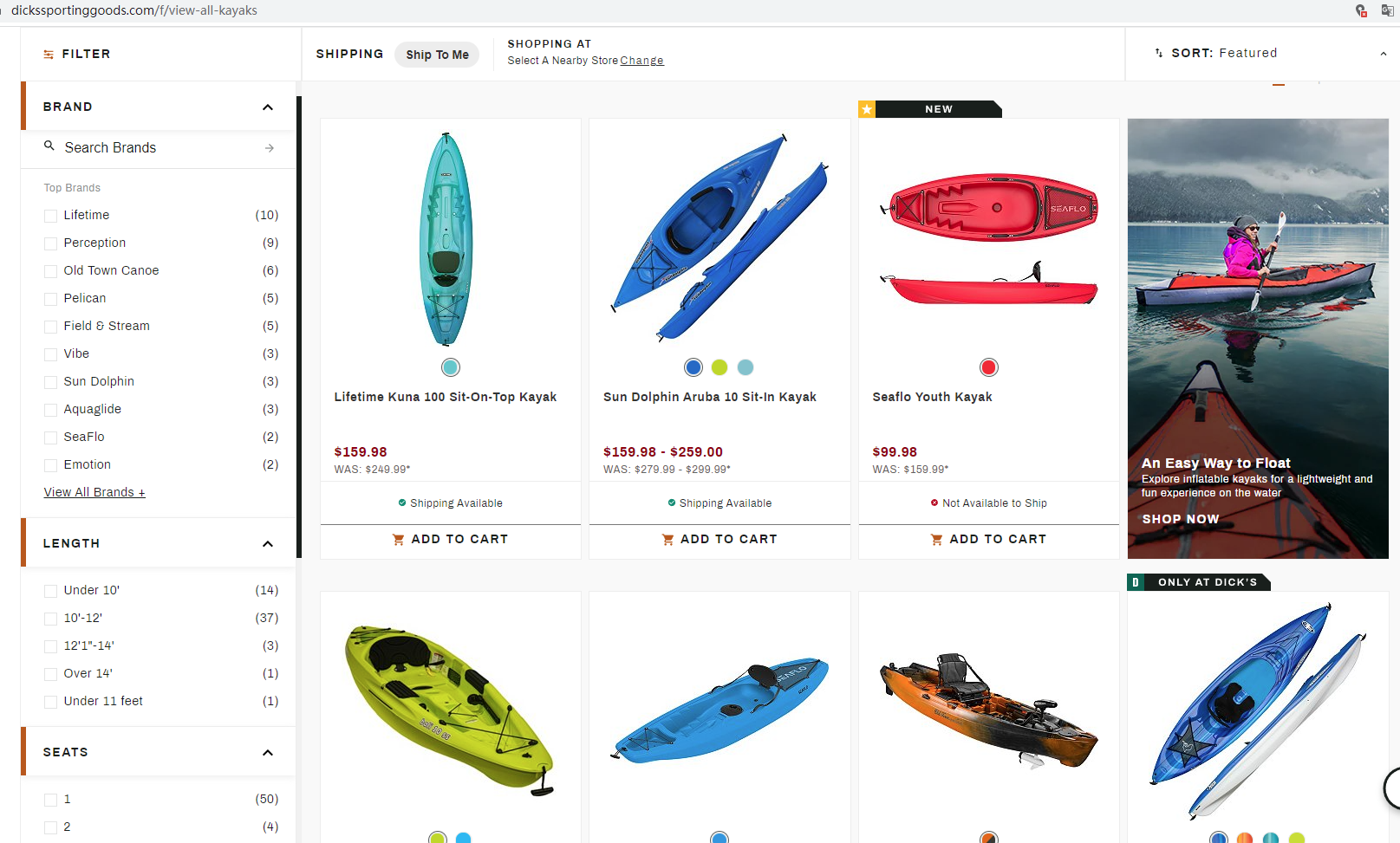The image size is (1400, 843).
Task: Click cart icon under Seaflo Youth Kayak
Action: (937, 540)
